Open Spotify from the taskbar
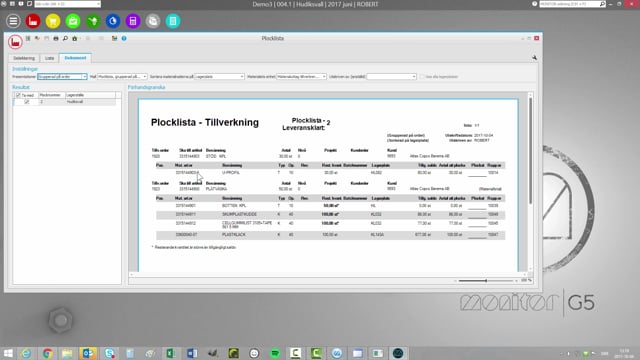 point(275,353)
